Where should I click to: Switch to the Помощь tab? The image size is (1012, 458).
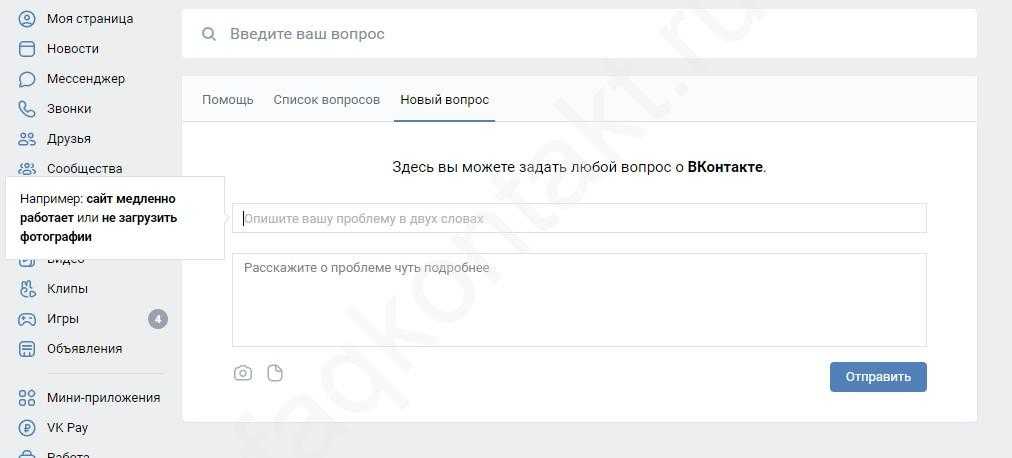pyautogui.click(x=228, y=100)
